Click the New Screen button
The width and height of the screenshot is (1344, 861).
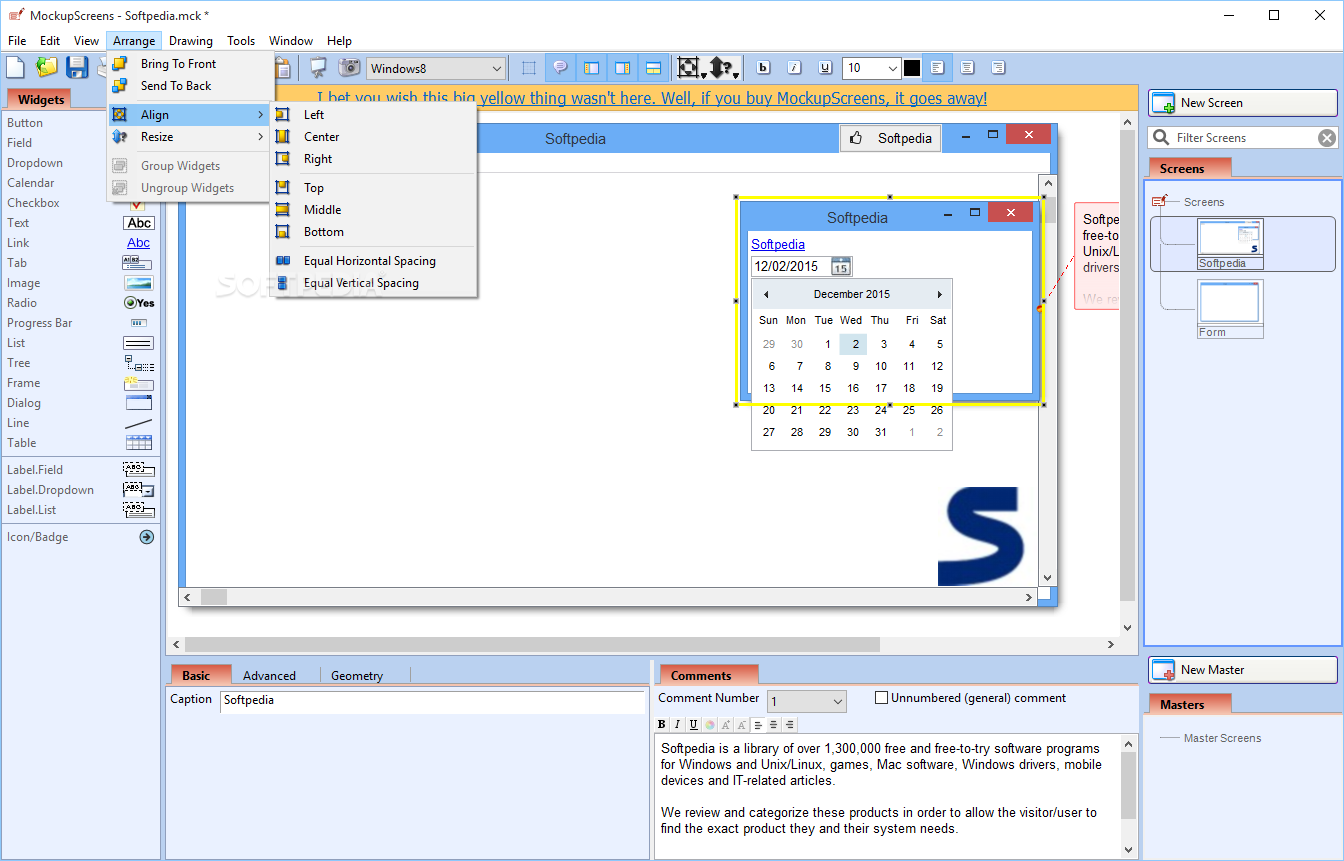click(1242, 103)
